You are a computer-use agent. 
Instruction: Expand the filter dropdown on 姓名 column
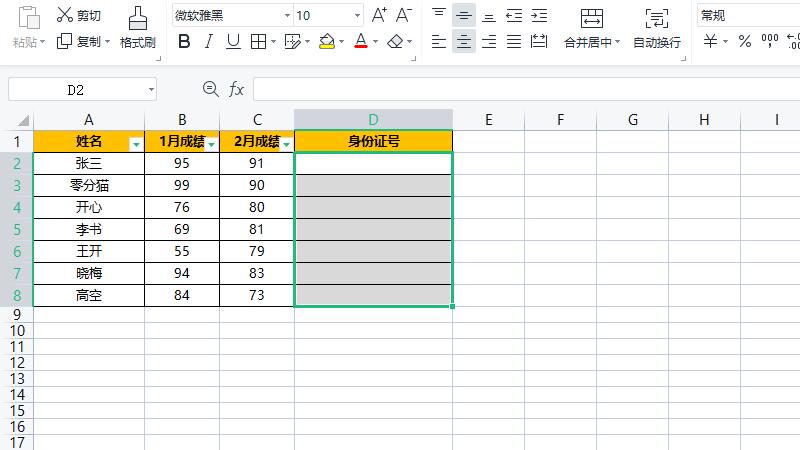tap(136, 144)
